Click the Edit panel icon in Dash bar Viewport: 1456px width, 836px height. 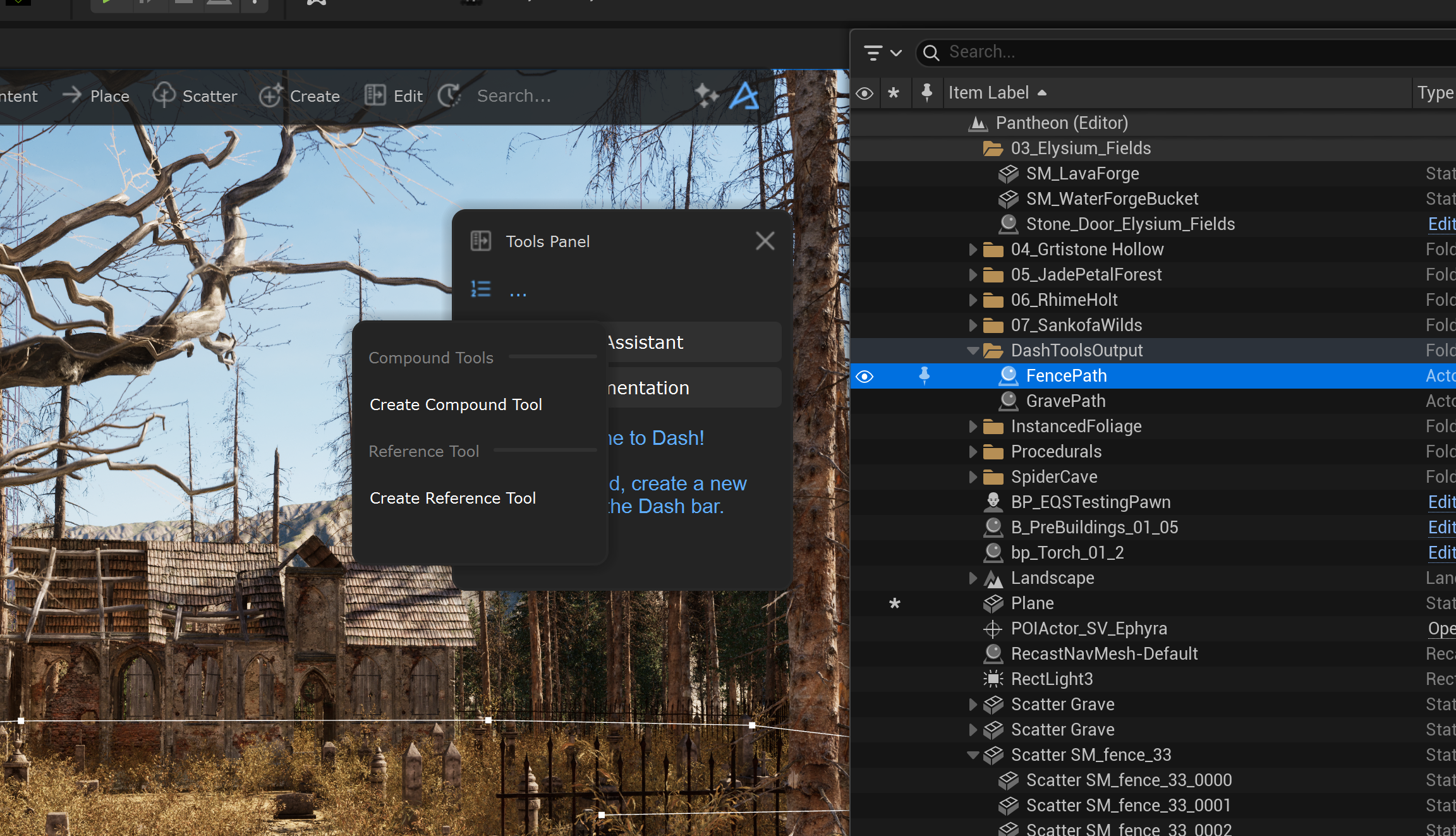(x=375, y=95)
